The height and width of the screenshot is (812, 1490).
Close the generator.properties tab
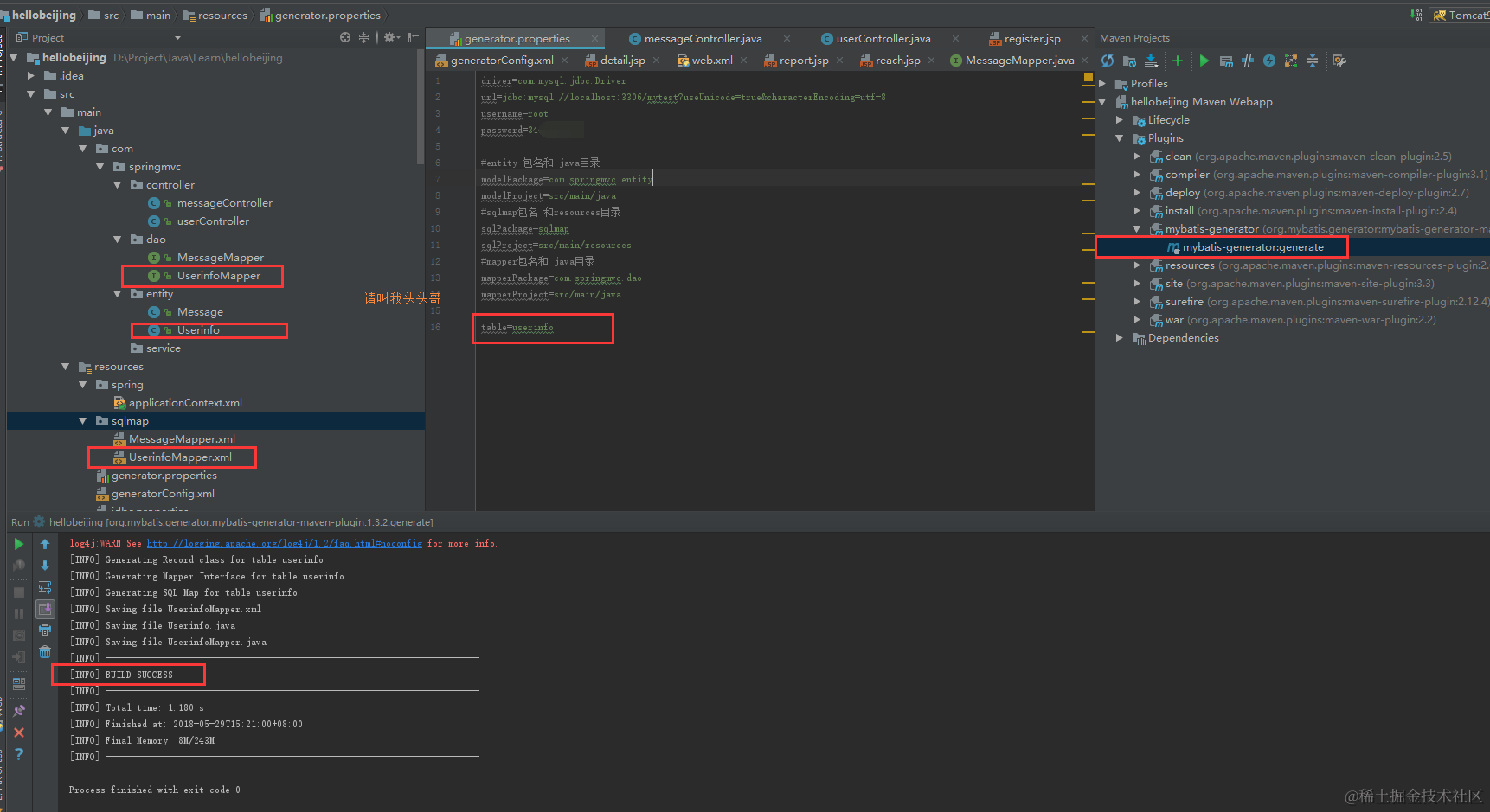pyautogui.click(x=595, y=38)
